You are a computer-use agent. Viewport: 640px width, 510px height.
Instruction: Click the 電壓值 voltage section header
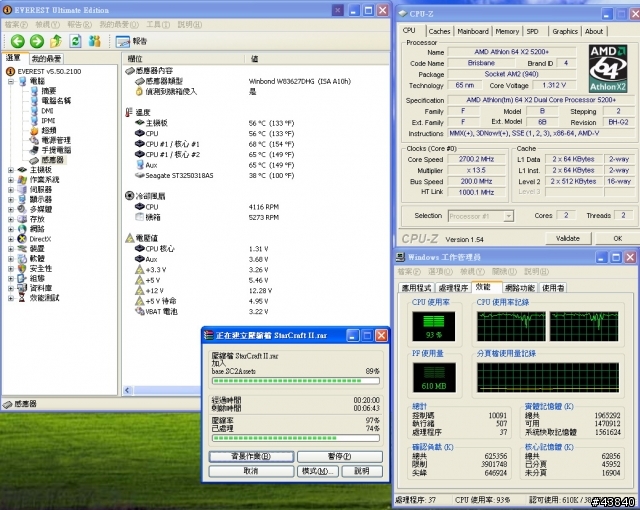[141, 238]
